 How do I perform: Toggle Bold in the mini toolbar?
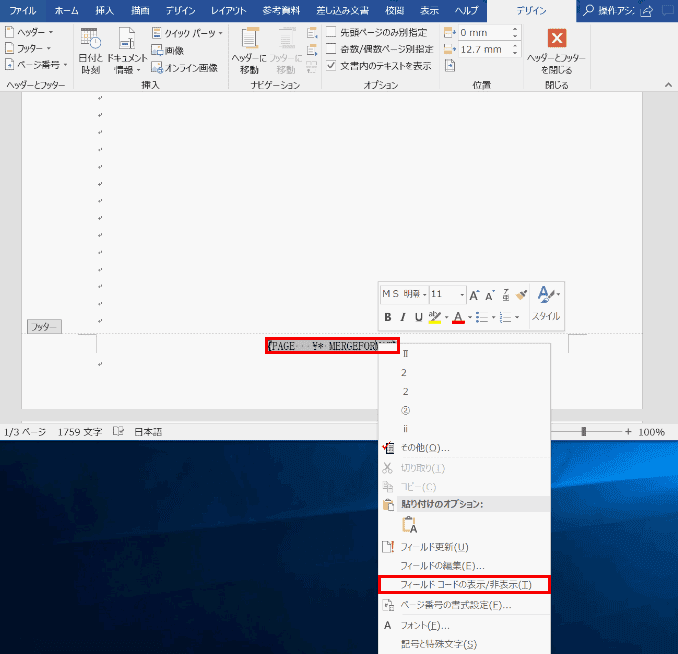[388, 317]
